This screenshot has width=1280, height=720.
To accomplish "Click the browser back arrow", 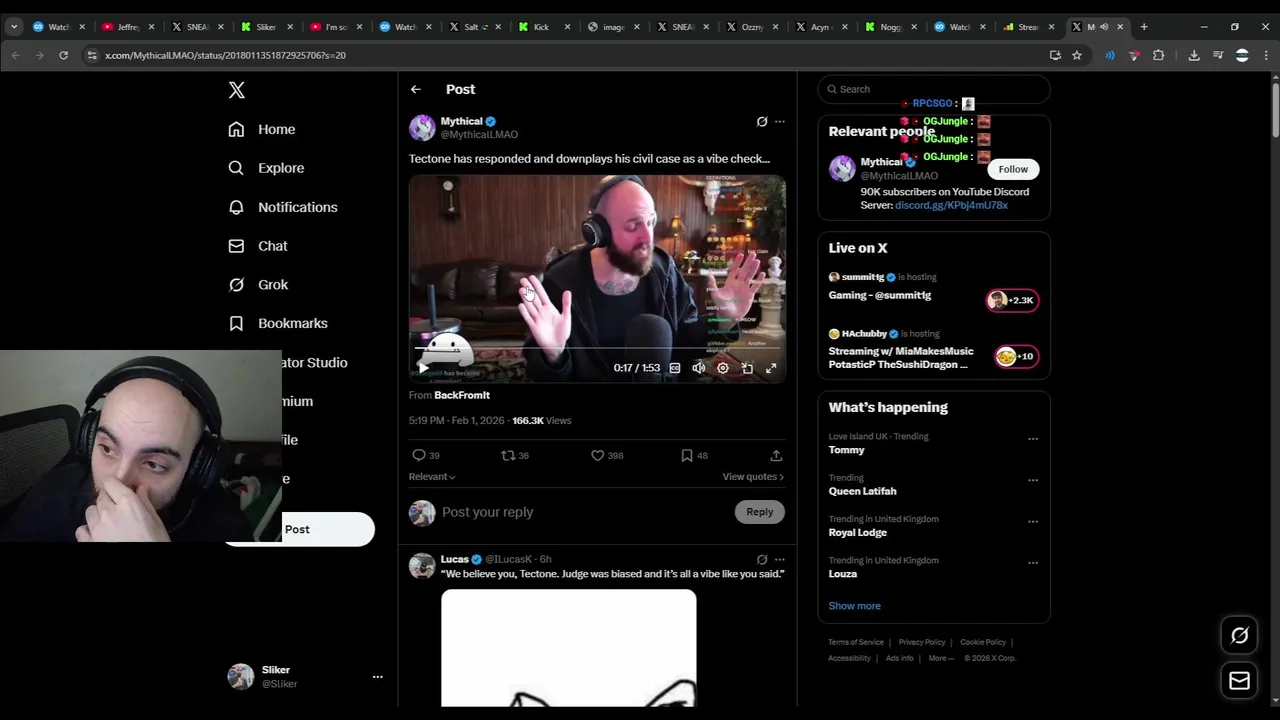I will click(16, 55).
